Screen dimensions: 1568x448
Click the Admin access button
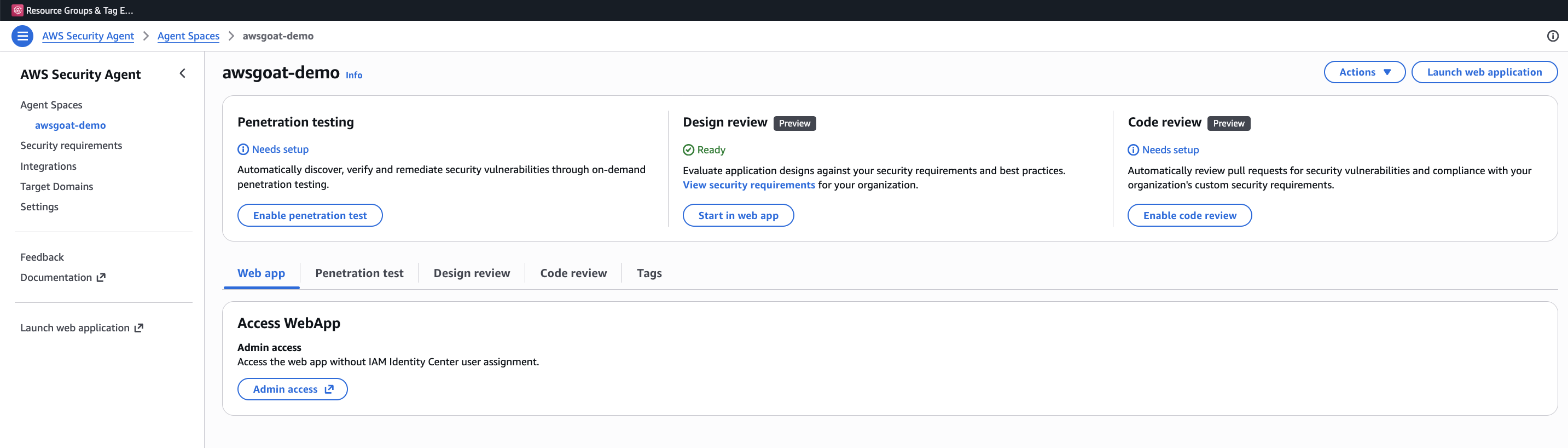[x=292, y=389]
